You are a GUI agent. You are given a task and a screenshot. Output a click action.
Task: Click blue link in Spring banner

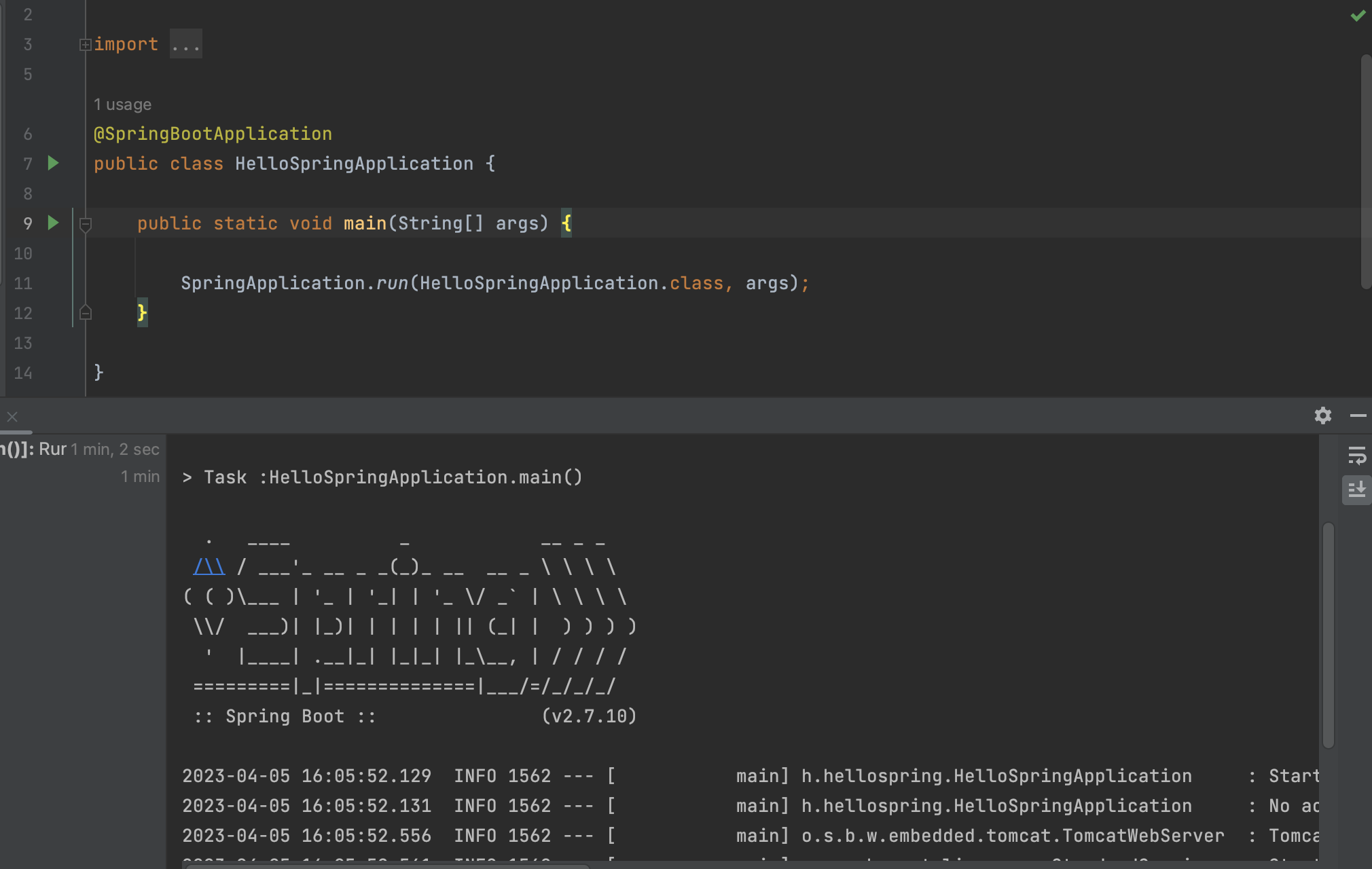tap(209, 567)
